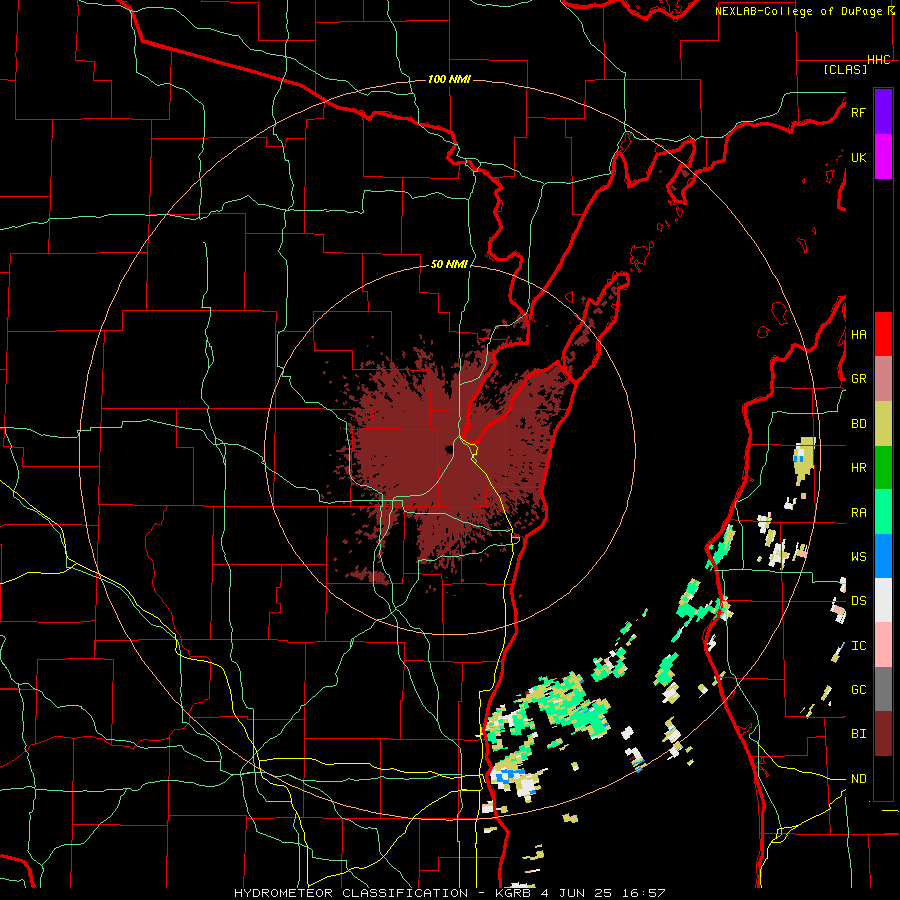Select the IC pink legend swatch
The width and height of the screenshot is (900, 900).
click(x=883, y=645)
